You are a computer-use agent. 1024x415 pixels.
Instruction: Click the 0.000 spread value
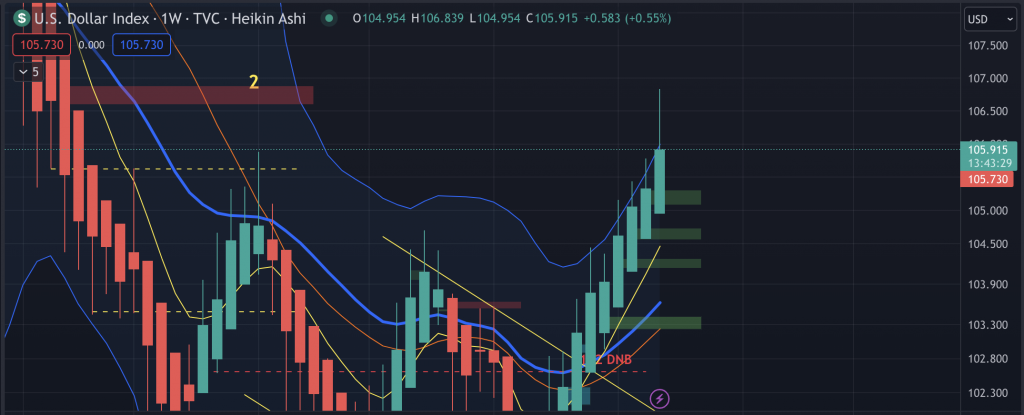(91, 46)
